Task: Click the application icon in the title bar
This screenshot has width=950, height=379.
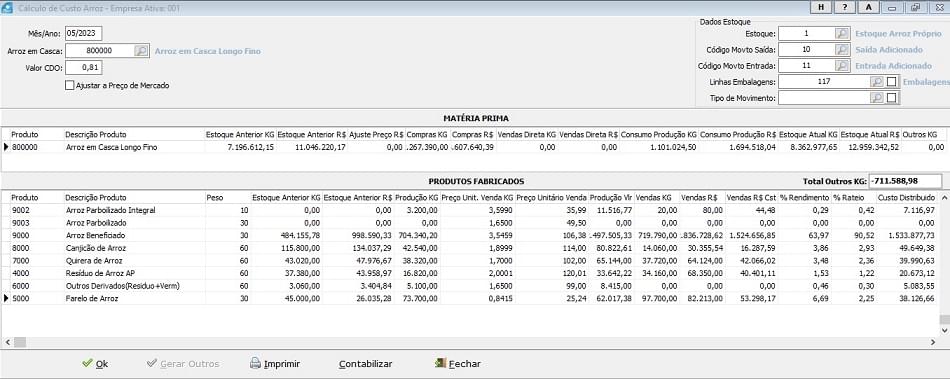Action: pyautogui.click(x=7, y=8)
